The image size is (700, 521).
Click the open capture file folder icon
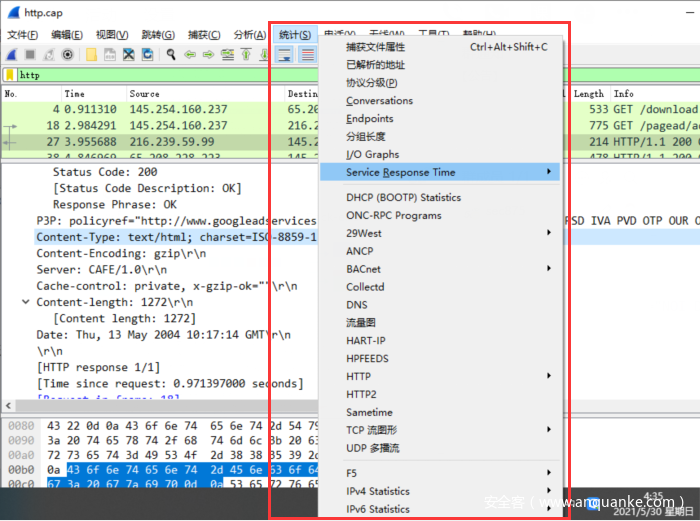click(91, 55)
